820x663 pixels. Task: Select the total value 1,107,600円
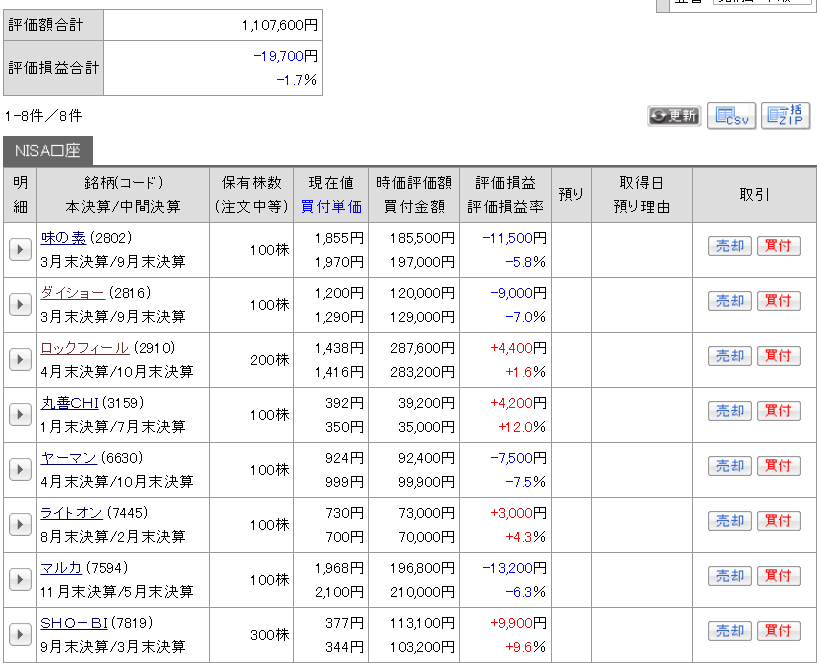279,25
